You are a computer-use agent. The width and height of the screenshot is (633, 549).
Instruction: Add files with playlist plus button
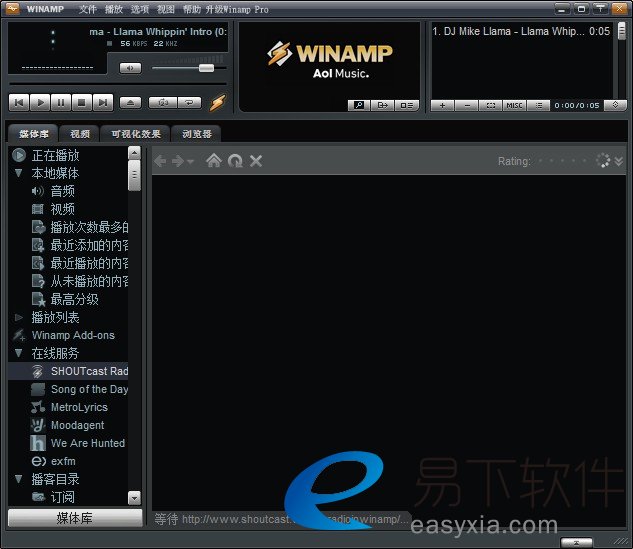(442, 105)
